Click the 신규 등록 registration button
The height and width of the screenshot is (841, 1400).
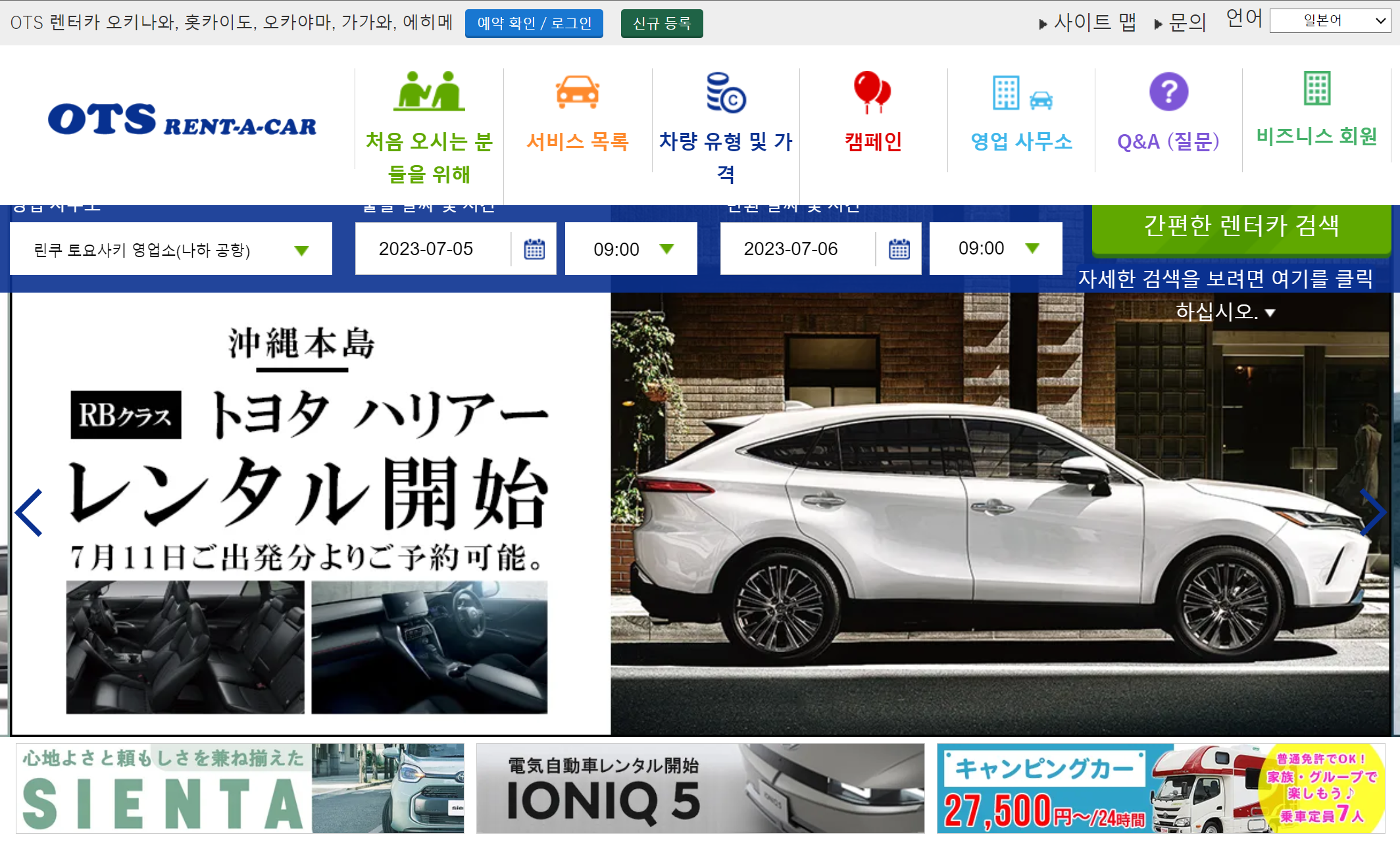(x=661, y=24)
